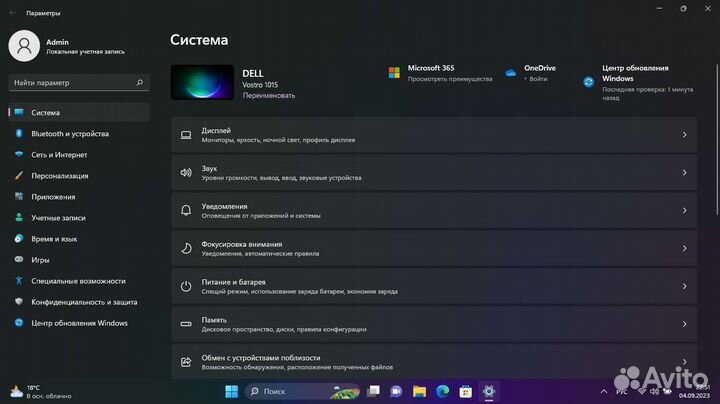
Task: Open the Admin account profile
Action: pyautogui.click(x=67, y=46)
